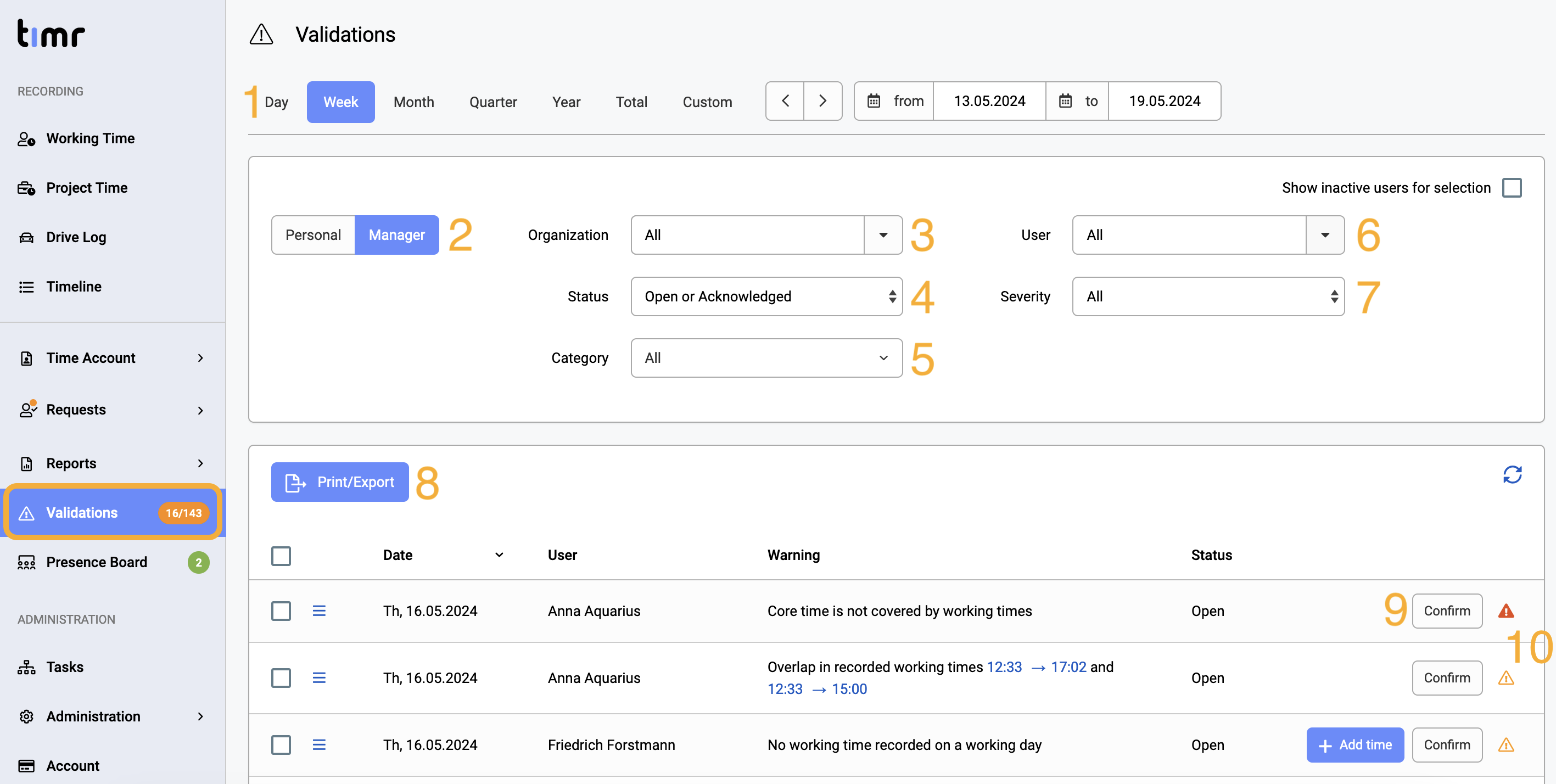
Task: Expand the Administration submenu
Action: tap(200, 716)
